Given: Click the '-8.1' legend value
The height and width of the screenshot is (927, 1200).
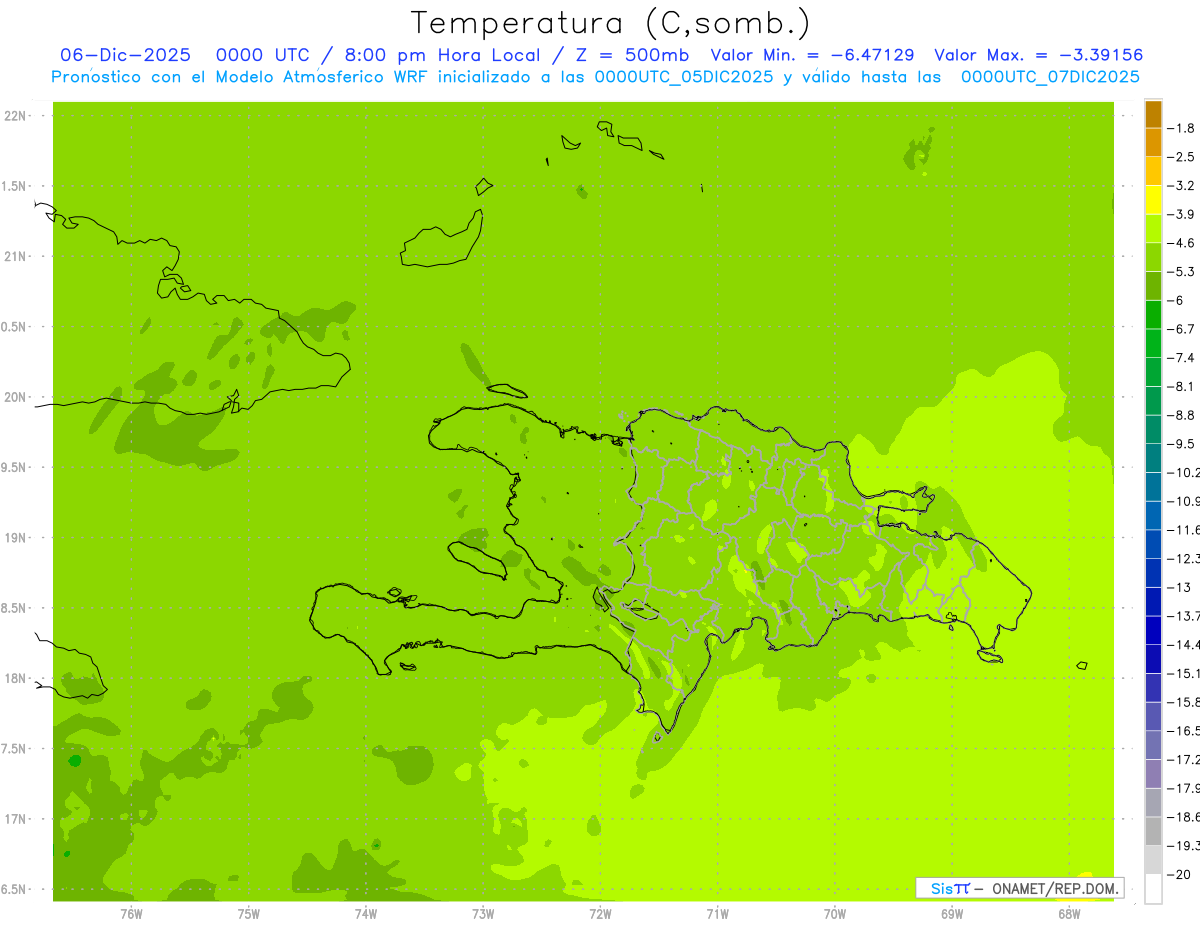Looking at the screenshot, I should click(1182, 386).
